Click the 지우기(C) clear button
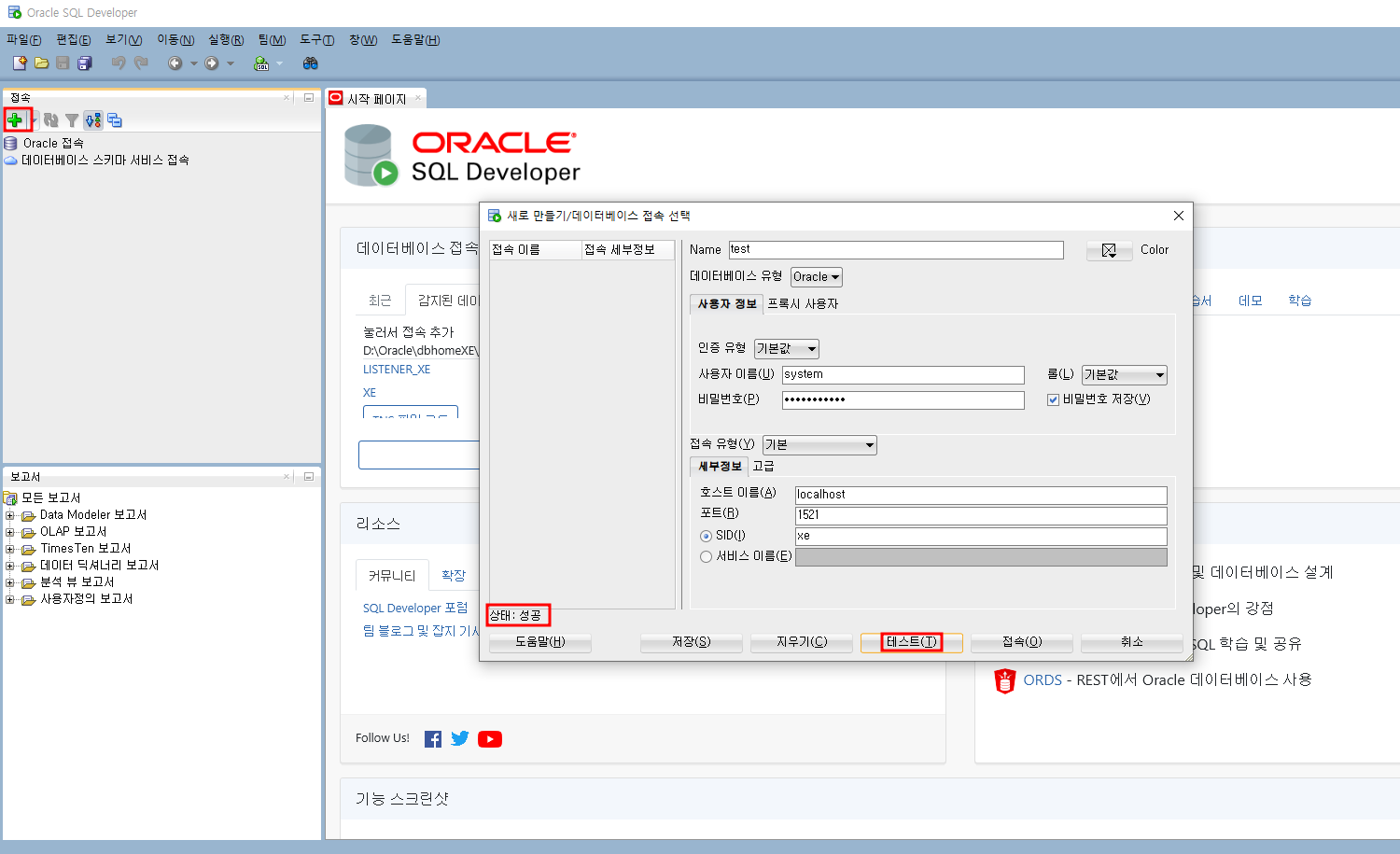 (802, 642)
